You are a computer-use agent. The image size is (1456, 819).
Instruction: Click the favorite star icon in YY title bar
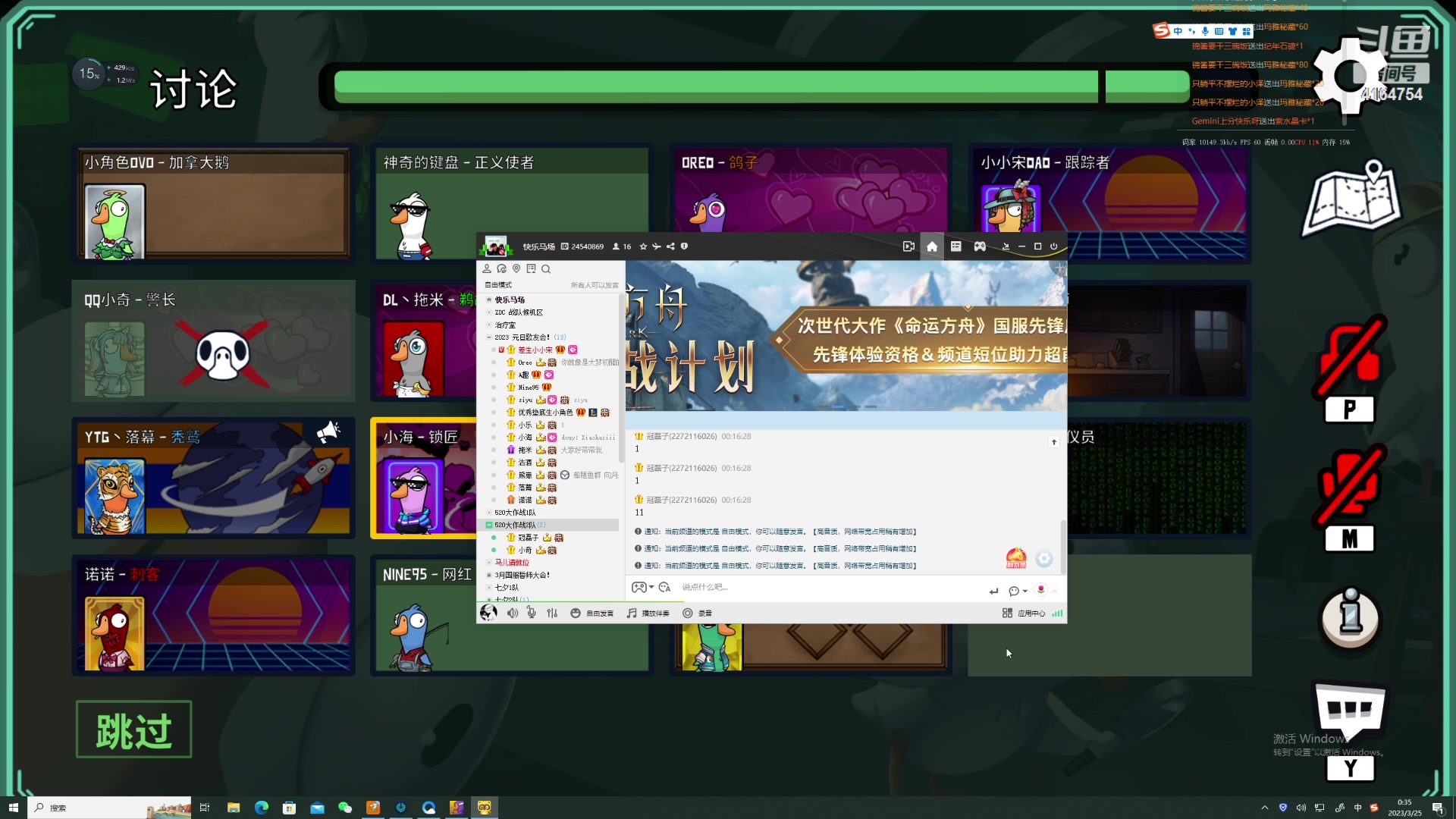tap(643, 246)
